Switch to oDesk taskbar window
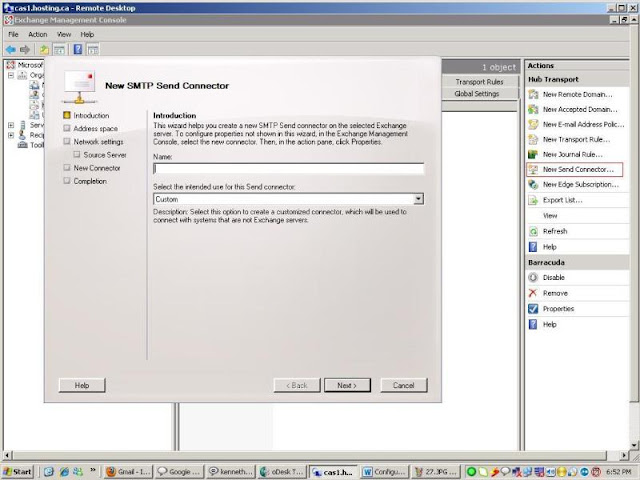The height and width of the screenshot is (480, 640). [x=282, y=472]
